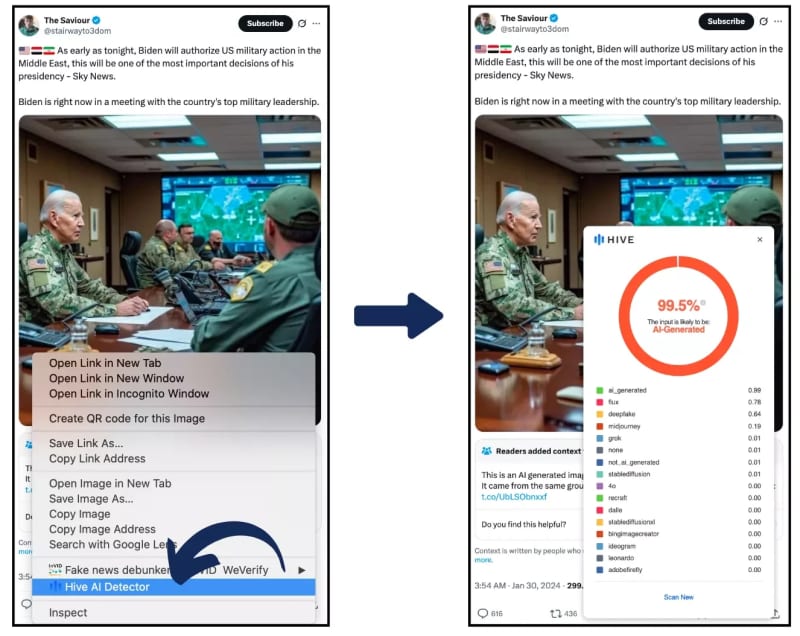
Task: Click the Grok icon on the right tweet
Action: tap(763, 21)
